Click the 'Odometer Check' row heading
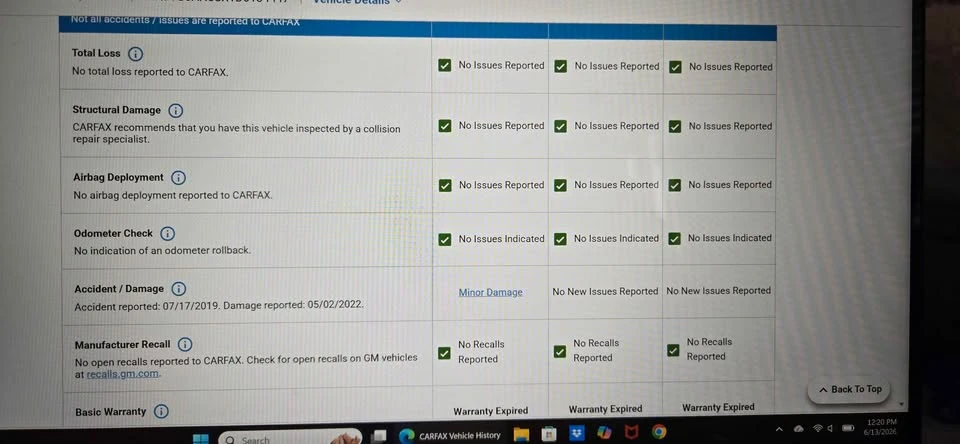Screen dimensions: 960x444 click(113, 233)
